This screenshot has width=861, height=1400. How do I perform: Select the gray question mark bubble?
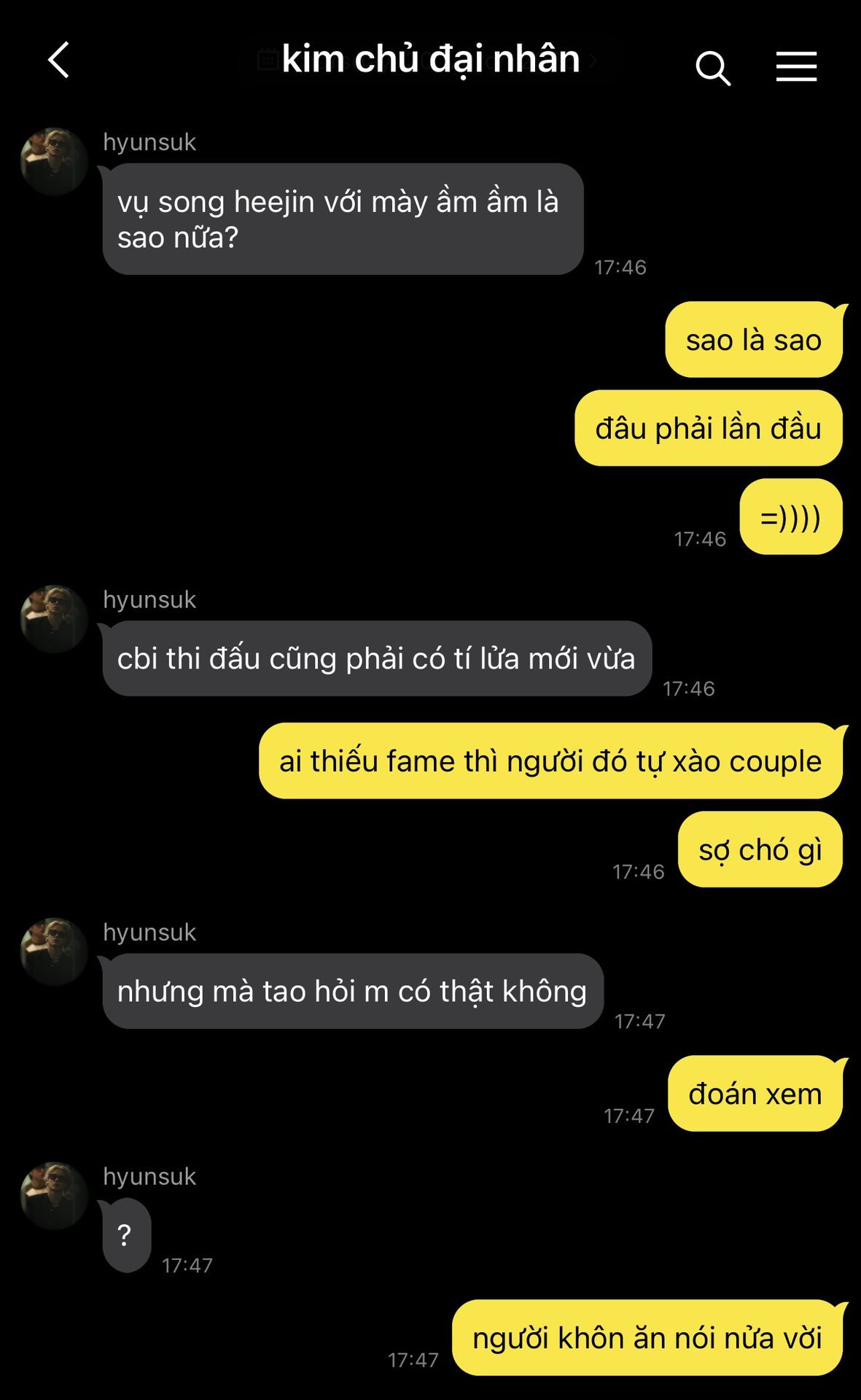pyautogui.click(x=126, y=1235)
